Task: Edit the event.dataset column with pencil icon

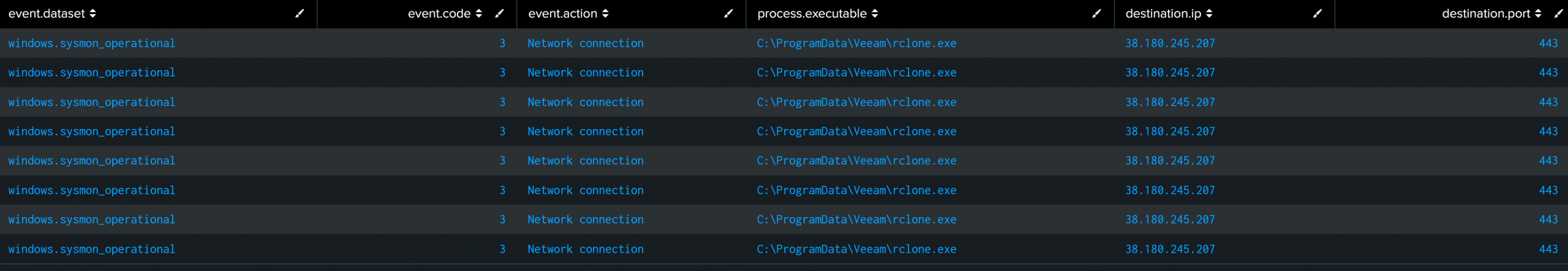Action: [x=300, y=13]
